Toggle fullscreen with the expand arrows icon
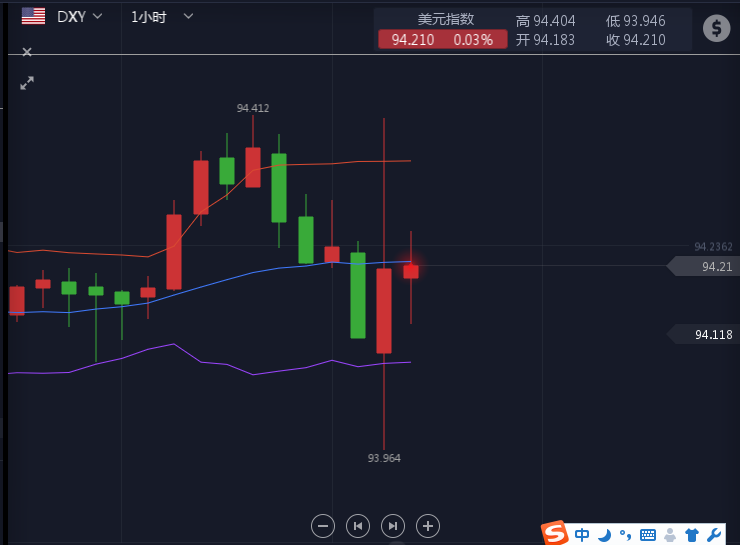740x545 pixels. tap(27, 83)
